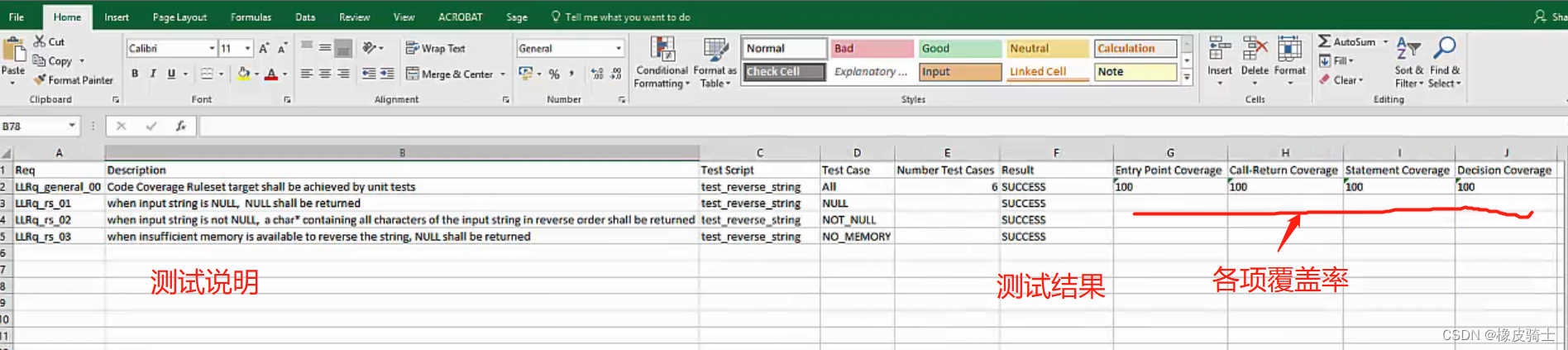The height and width of the screenshot is (350, 1568).
Task: Apply the Bad cell style
Action: point(872,49)
